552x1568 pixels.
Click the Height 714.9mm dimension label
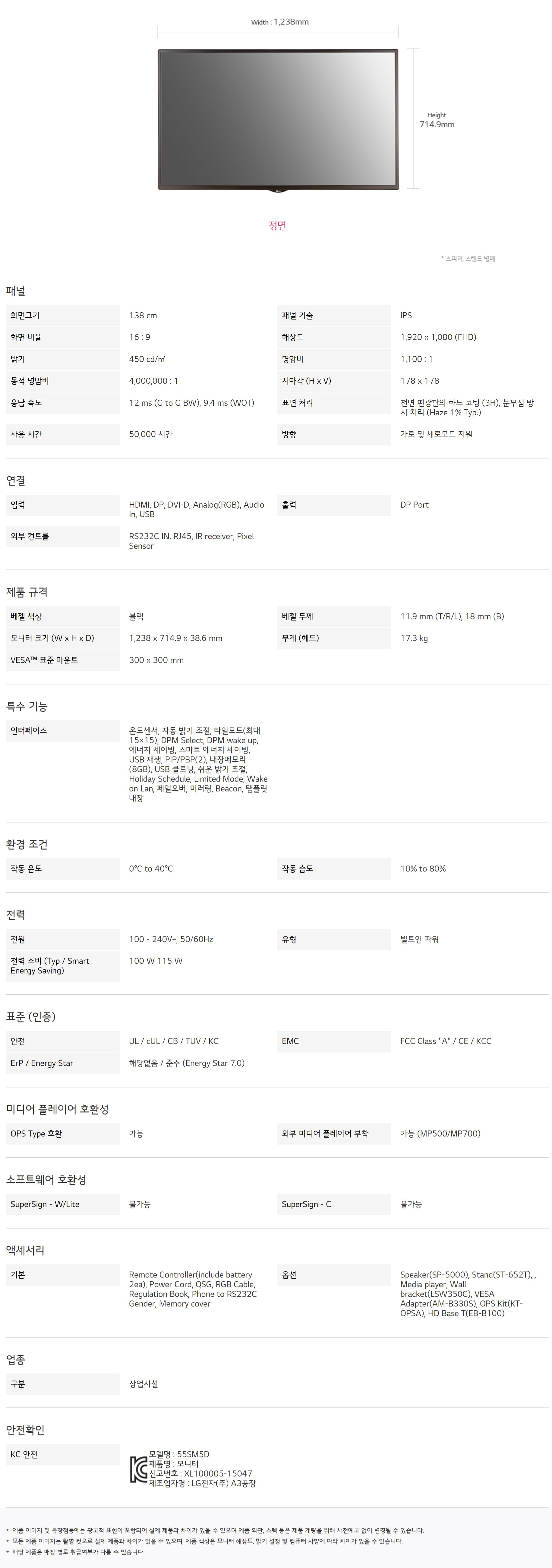pyautogui.click(x=436, y=121)
